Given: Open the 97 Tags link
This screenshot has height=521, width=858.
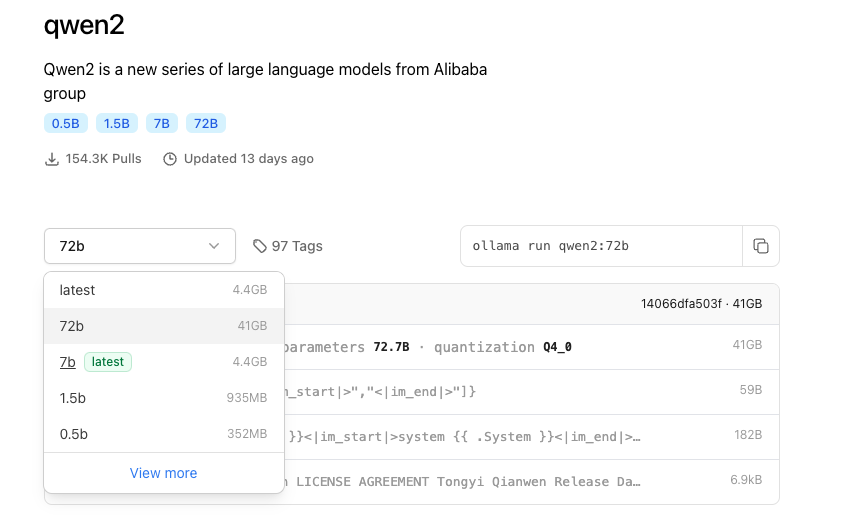Looking at the screenshot, I should [296, 246].
